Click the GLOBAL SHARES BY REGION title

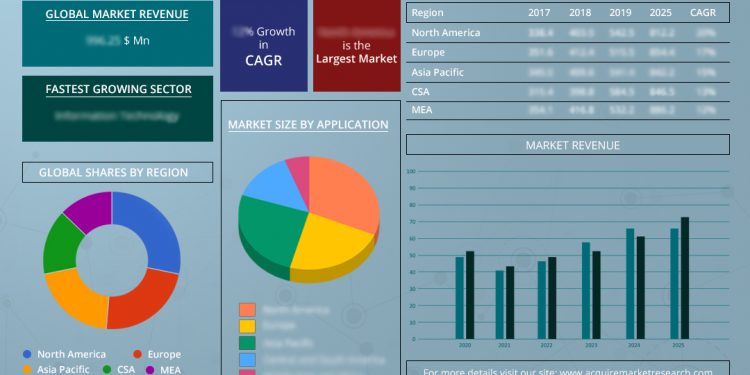click(113, 173)
